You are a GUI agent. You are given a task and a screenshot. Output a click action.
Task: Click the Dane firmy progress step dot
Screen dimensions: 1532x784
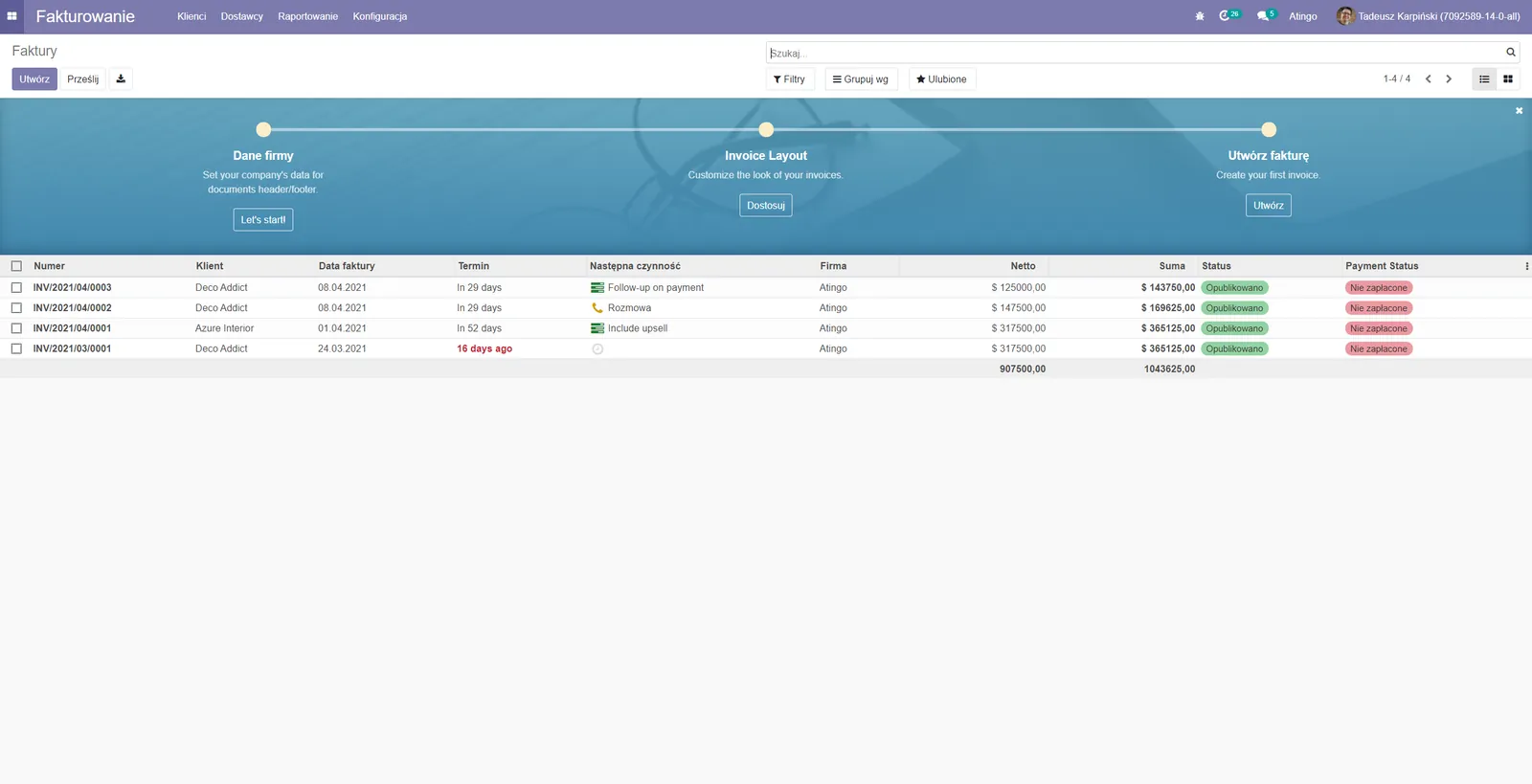(263, 129)
